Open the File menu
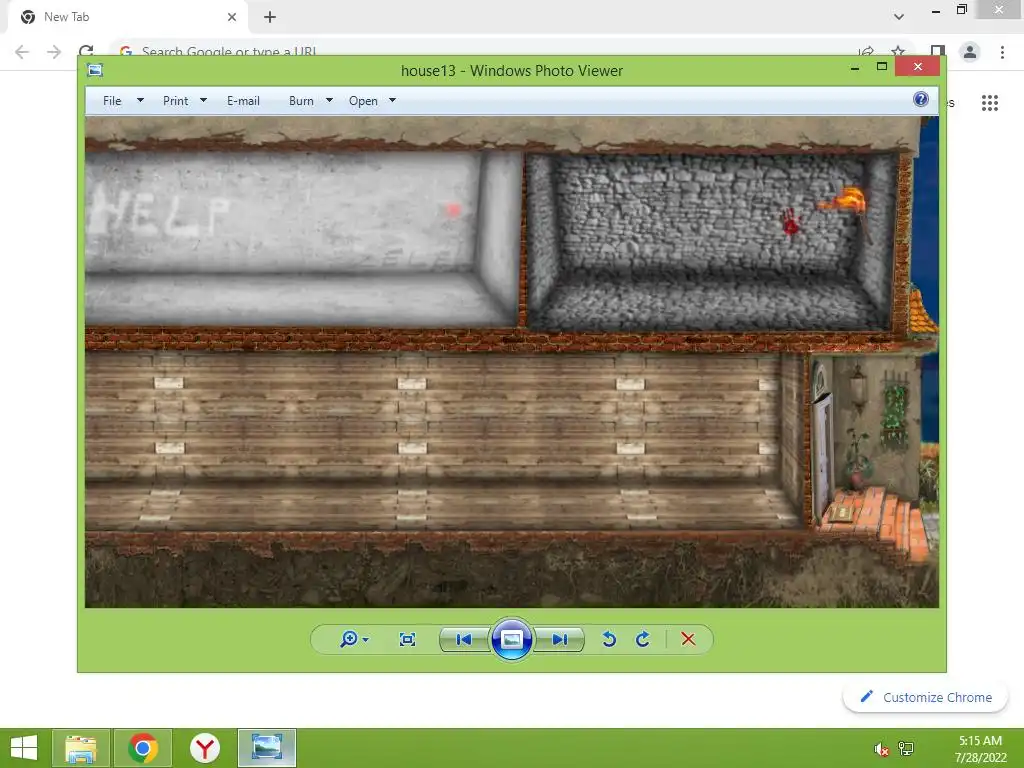1024x768 pixels. [112, 101]
